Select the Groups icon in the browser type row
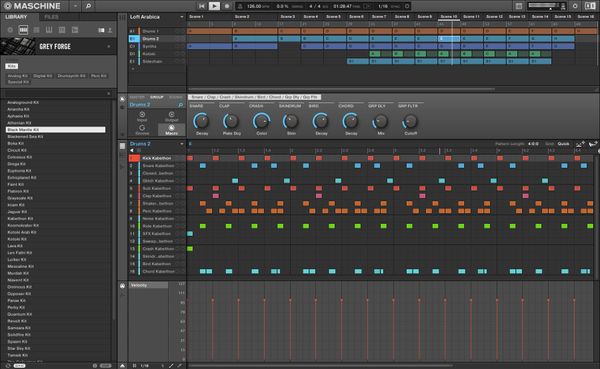The height and width of the screenshot is (369, 600). [x=23, y=30]
